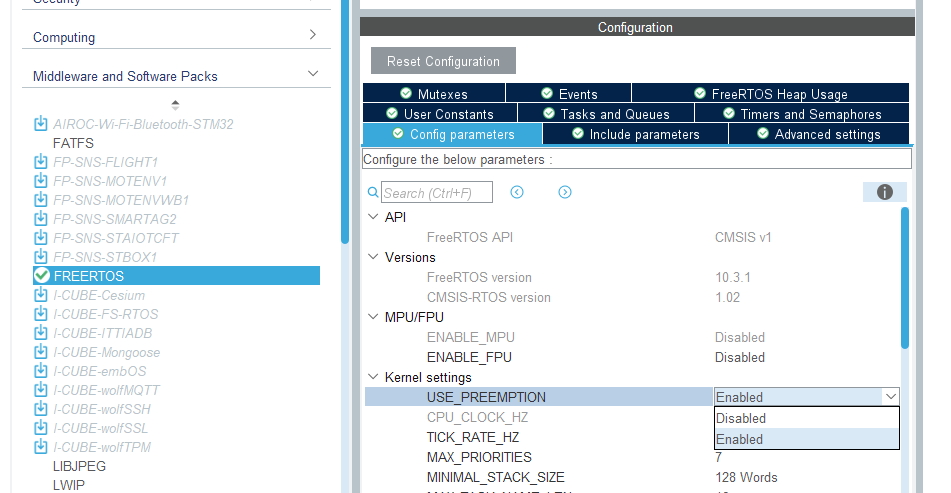Collapse the MPU/FPU parameter group
Viewport: 951px width, 493px height.
[x=373, y=317]
